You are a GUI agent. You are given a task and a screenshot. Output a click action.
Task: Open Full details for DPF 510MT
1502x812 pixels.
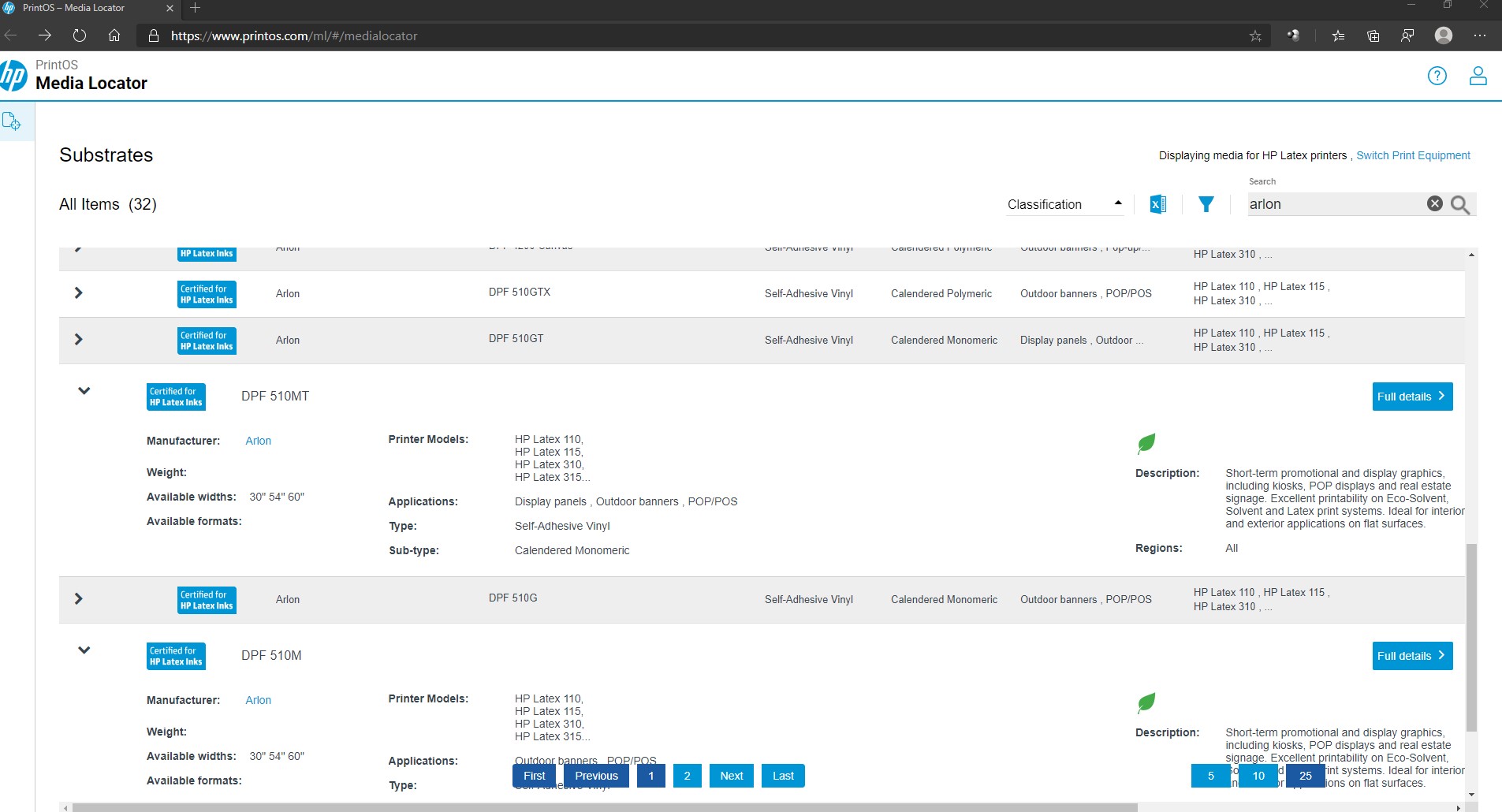pyautogui.click(x=1412, y=397)
